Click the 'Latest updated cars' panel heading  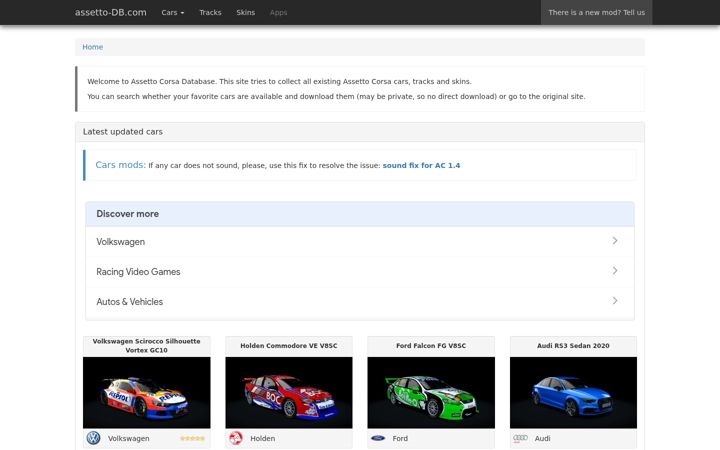(x=123, y=132)
